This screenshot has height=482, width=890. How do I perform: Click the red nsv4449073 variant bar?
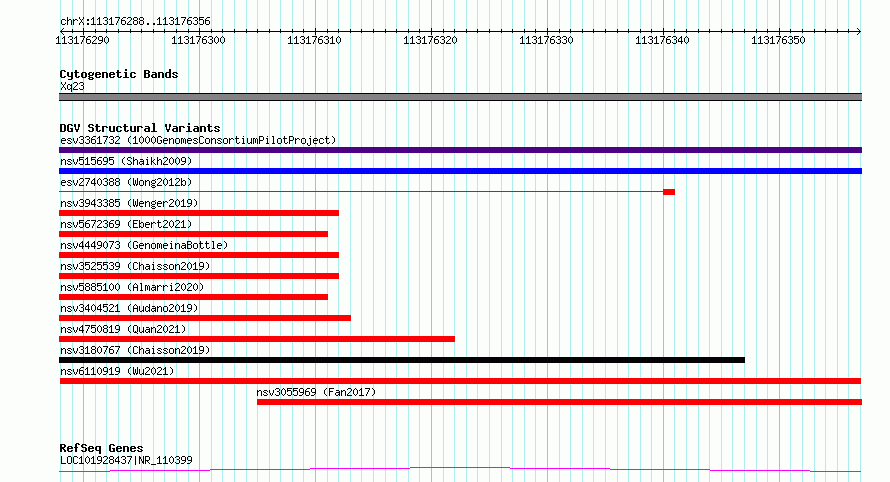(199, 255)
